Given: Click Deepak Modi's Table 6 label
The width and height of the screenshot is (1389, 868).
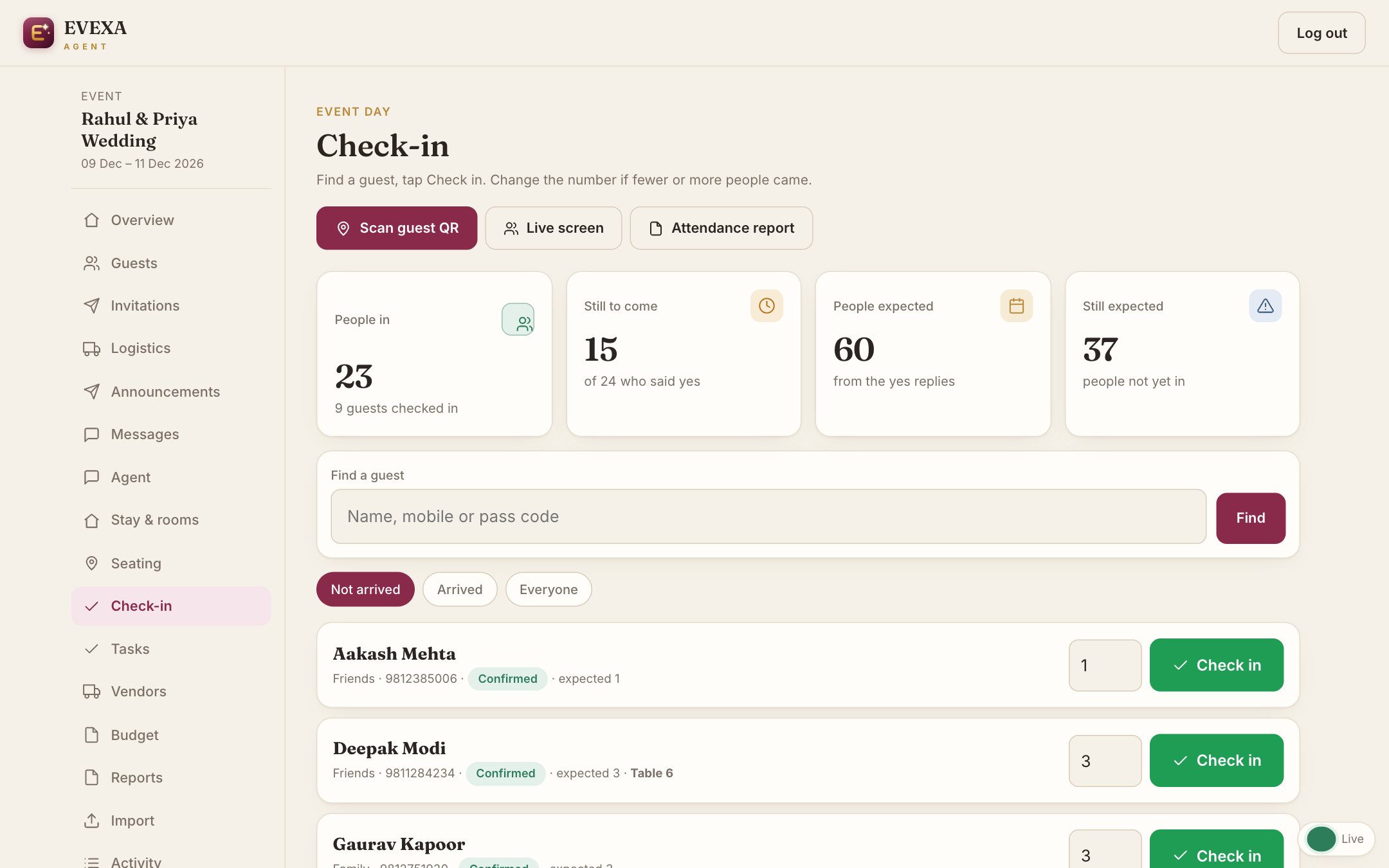Looking at the screenshot, I should pyautogui.click(x=651, y=773).
